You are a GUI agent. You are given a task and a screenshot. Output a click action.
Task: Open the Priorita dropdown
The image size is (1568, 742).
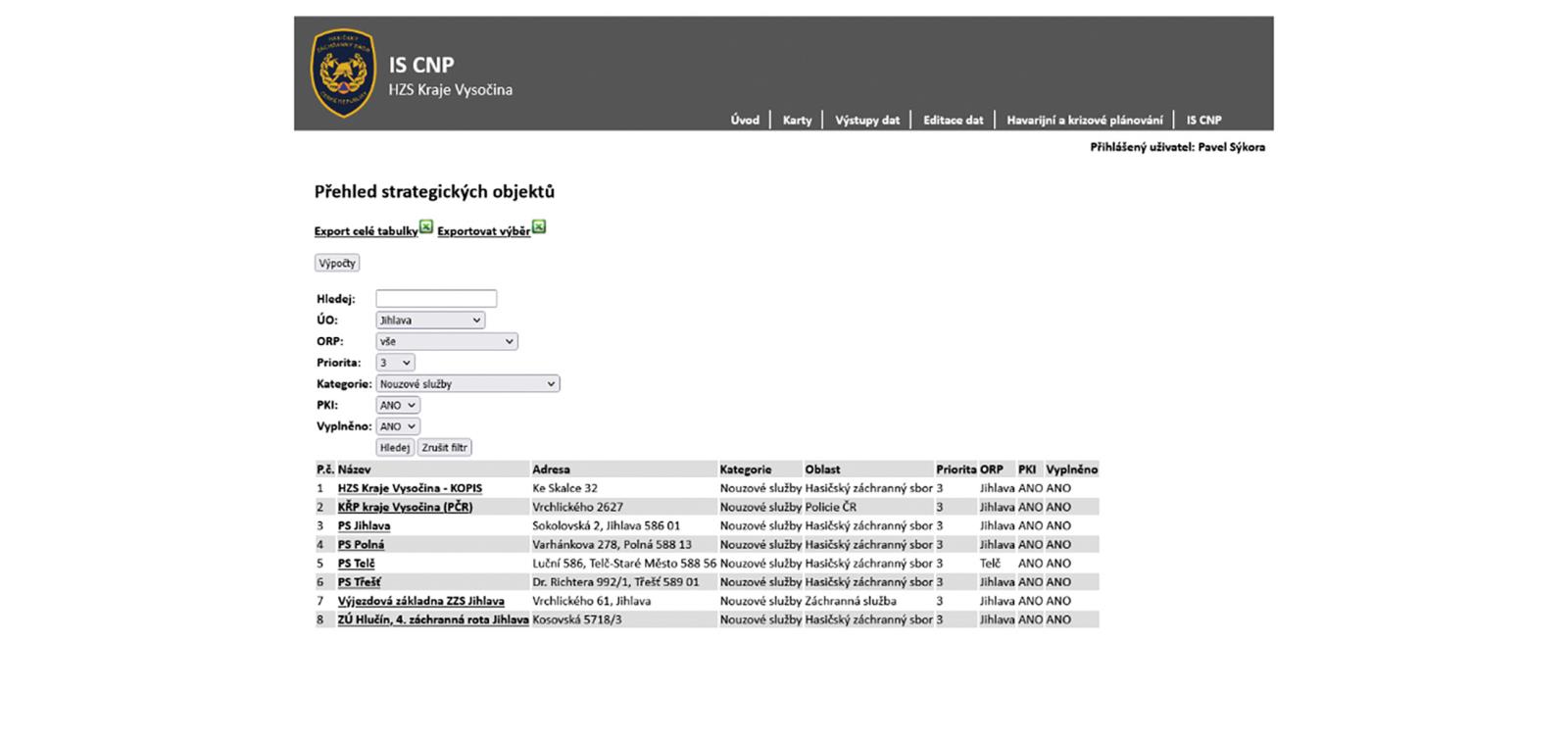tap(395, 363)
